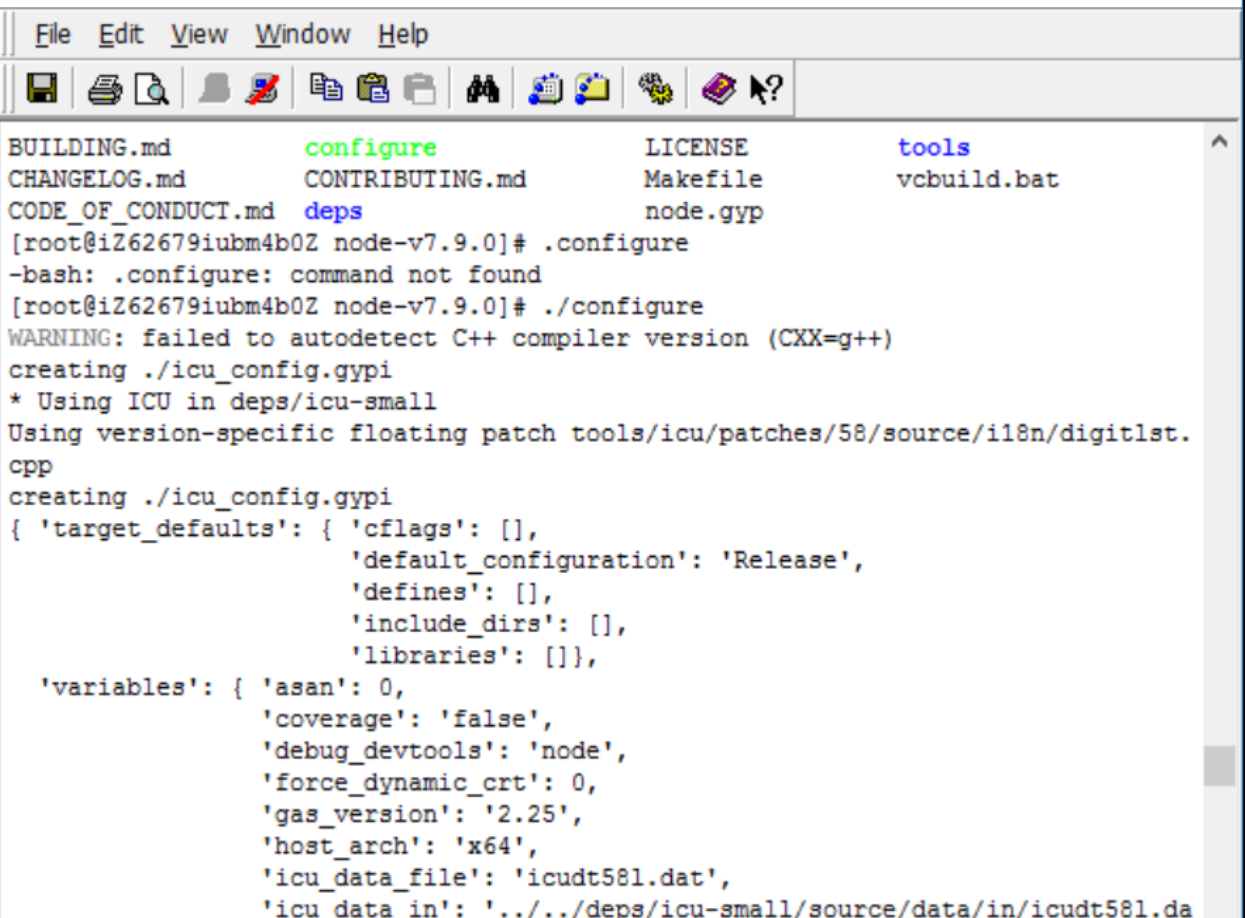Click the 'variables' key
The width and height of the screenshot is (1245, 918).
click(126, 689)
